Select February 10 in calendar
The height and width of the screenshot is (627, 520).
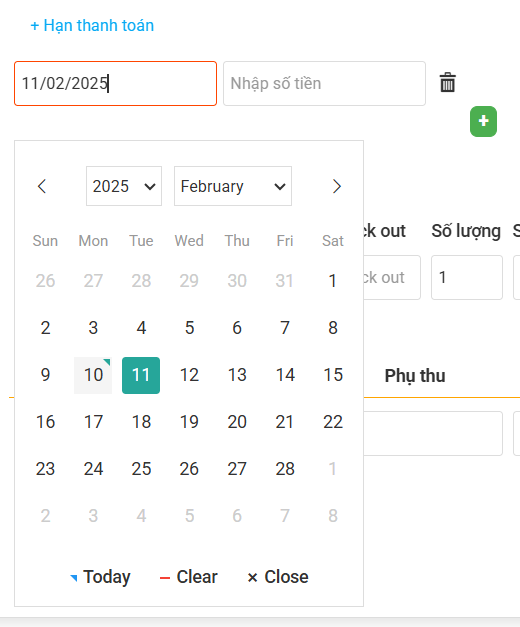click(x=93, y=375)
